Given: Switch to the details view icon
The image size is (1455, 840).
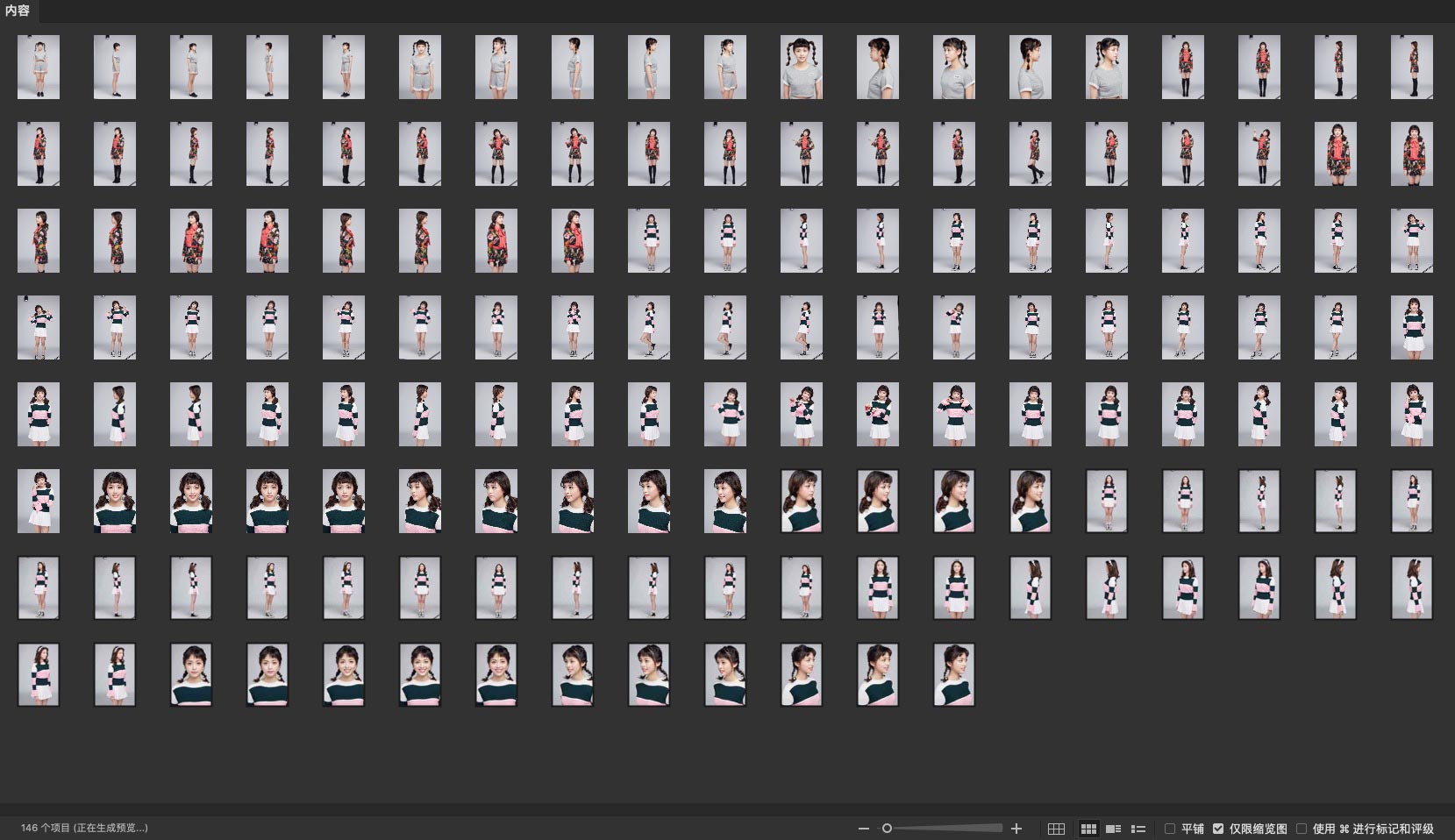Looking at the screenshot, I should [1114, 829].
